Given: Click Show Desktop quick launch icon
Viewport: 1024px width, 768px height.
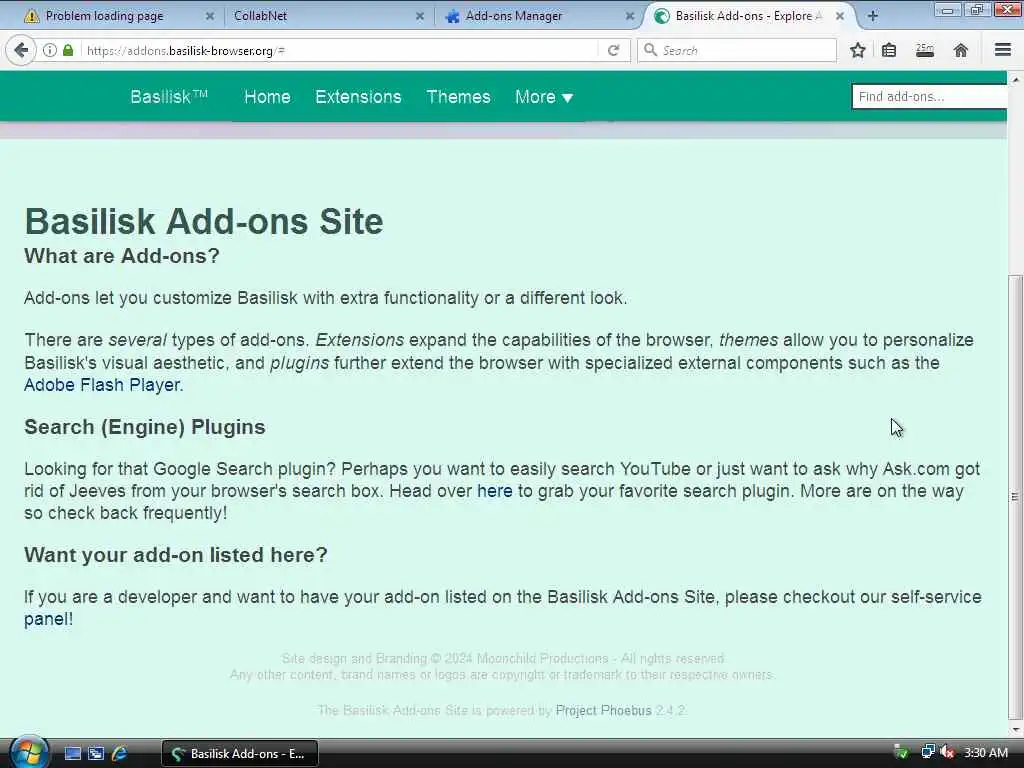Looking at the screenshot, I should (72, 754).
